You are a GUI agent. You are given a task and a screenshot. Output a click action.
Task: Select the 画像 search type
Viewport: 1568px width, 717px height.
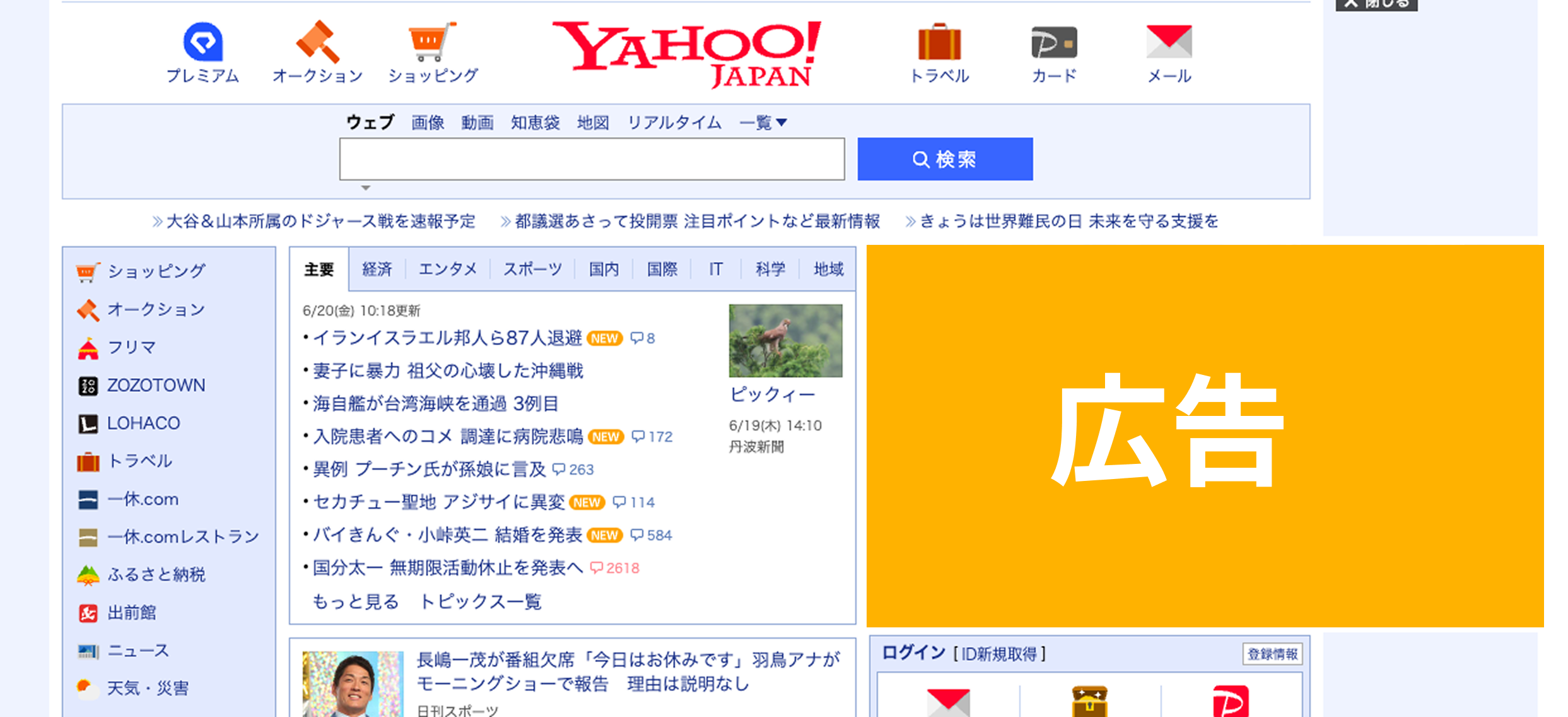(428, 122)
